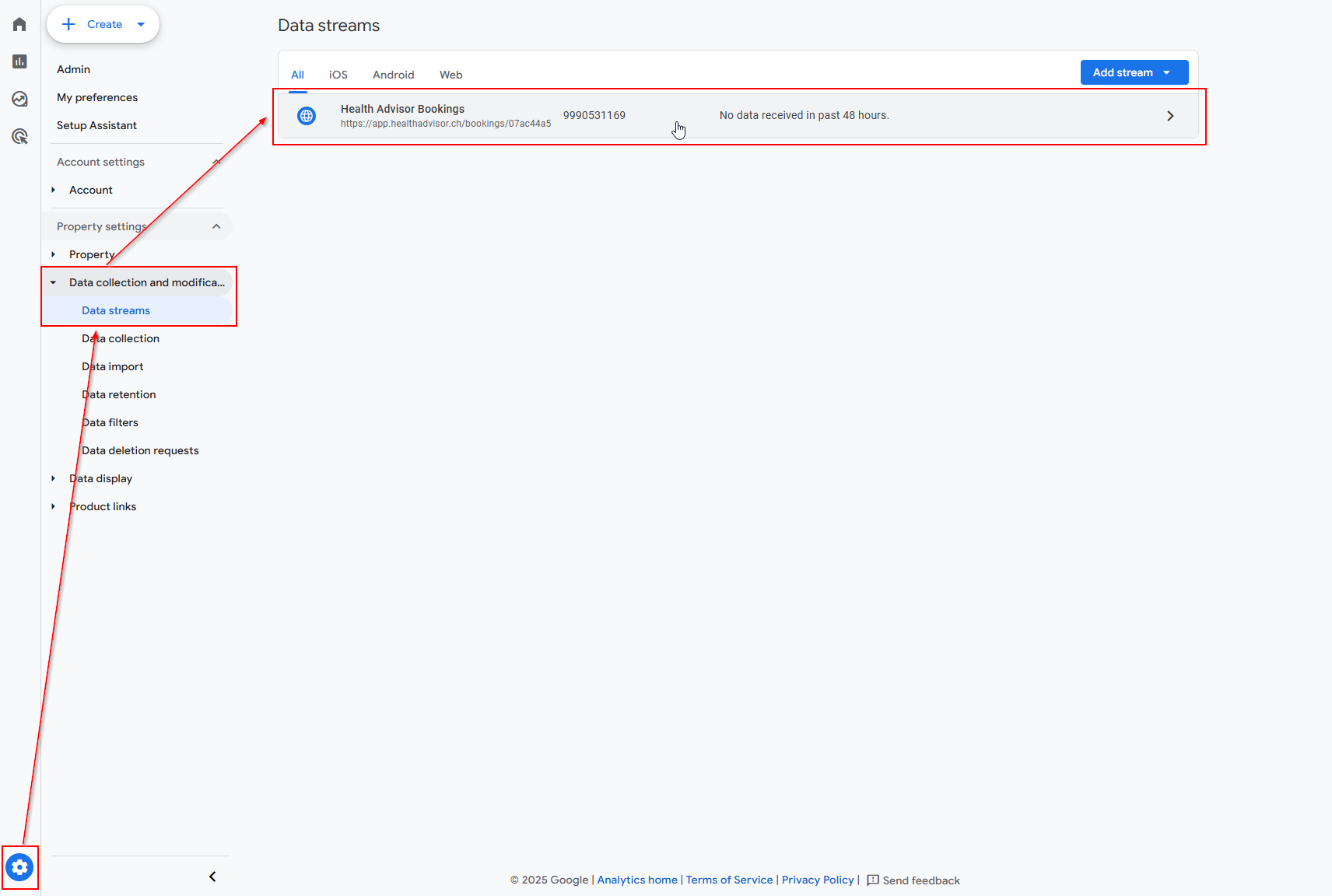Select Data filters in the sidebar
The image size is (1332, 896).
click(x=110, y=422)
